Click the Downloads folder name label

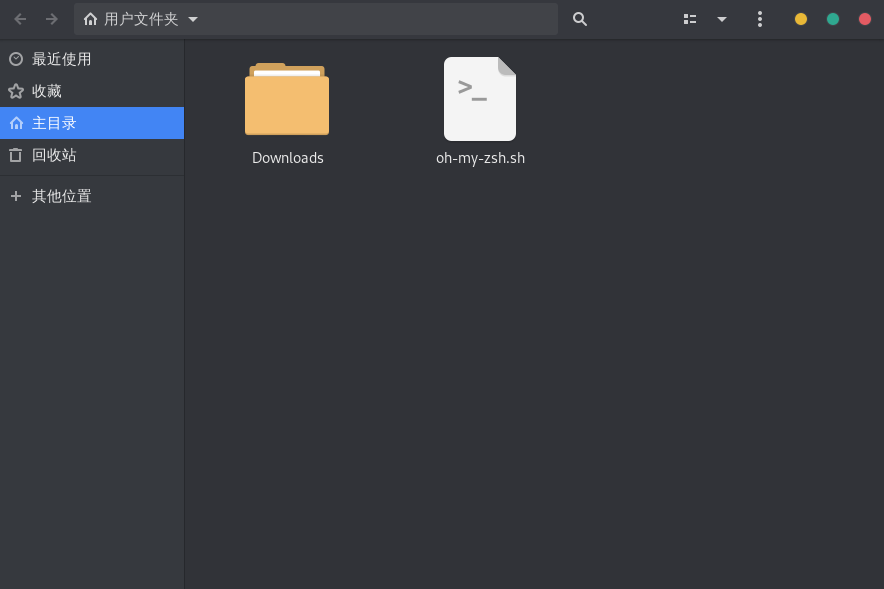click(x=288, y=158)
